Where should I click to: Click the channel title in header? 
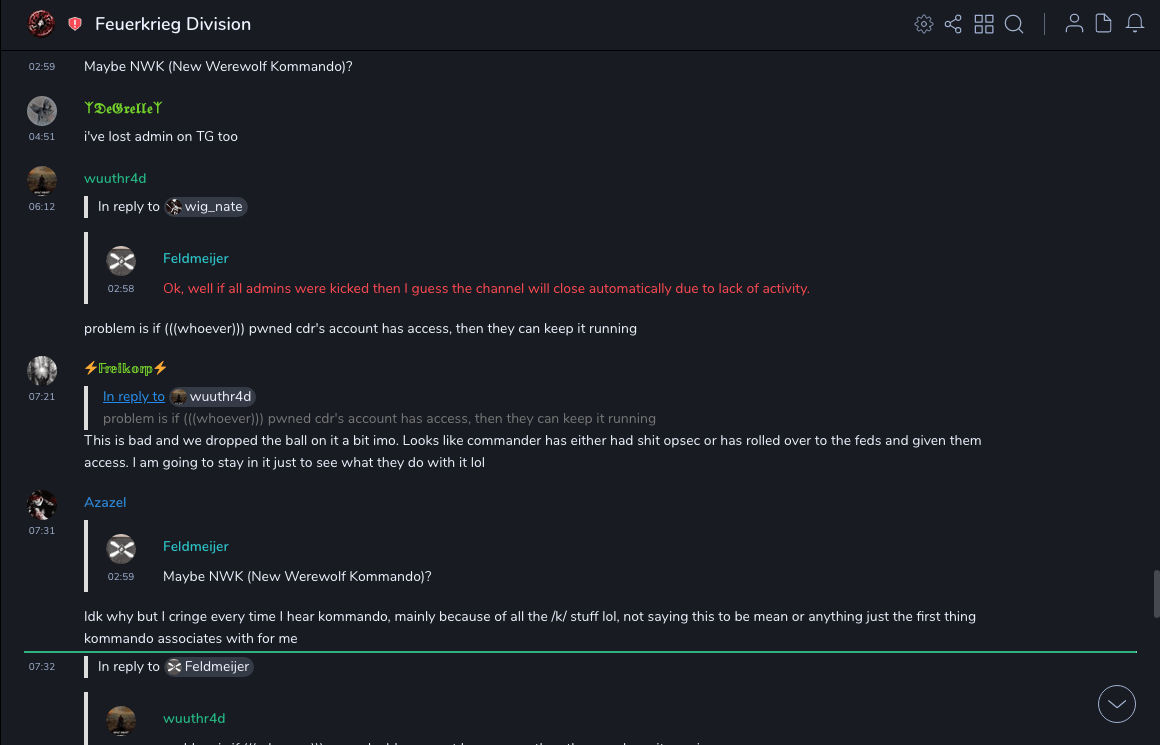173,24
